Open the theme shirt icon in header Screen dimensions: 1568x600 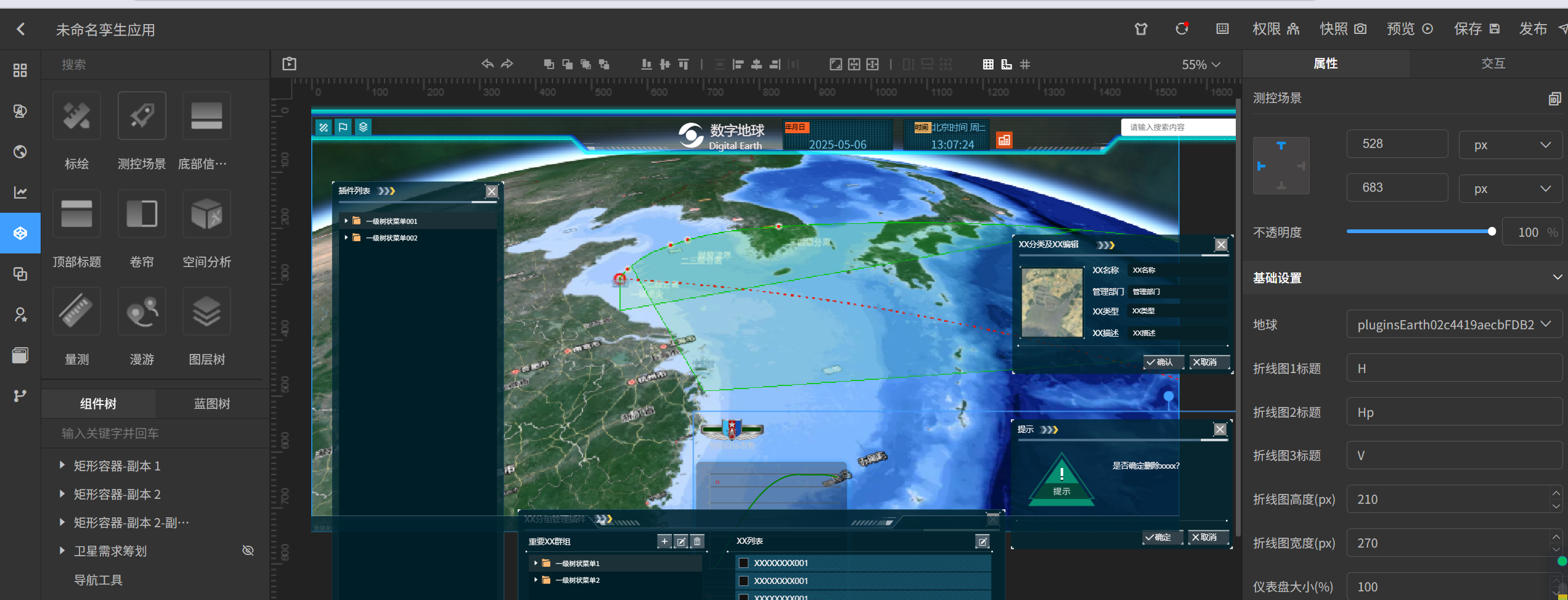click(x=1141, y=29)
